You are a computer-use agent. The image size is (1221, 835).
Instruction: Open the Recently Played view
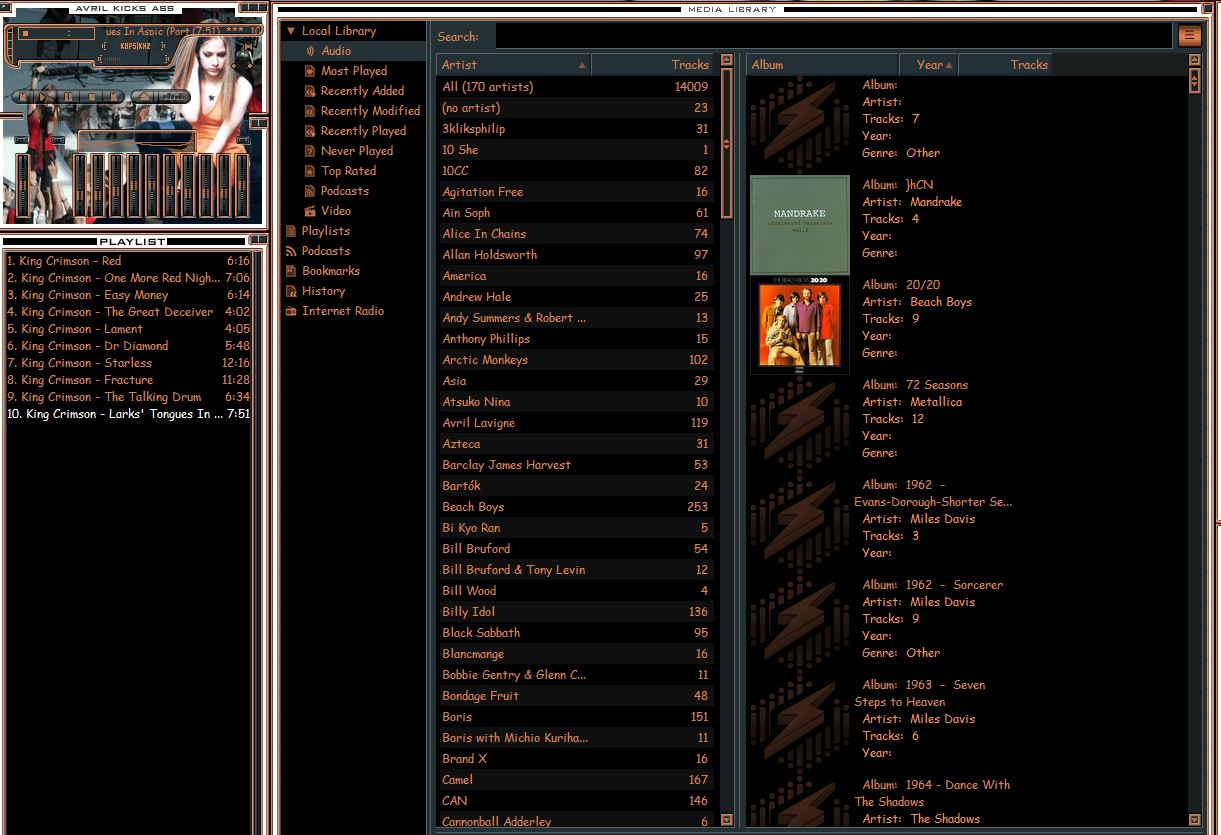(x=363, y=131)
